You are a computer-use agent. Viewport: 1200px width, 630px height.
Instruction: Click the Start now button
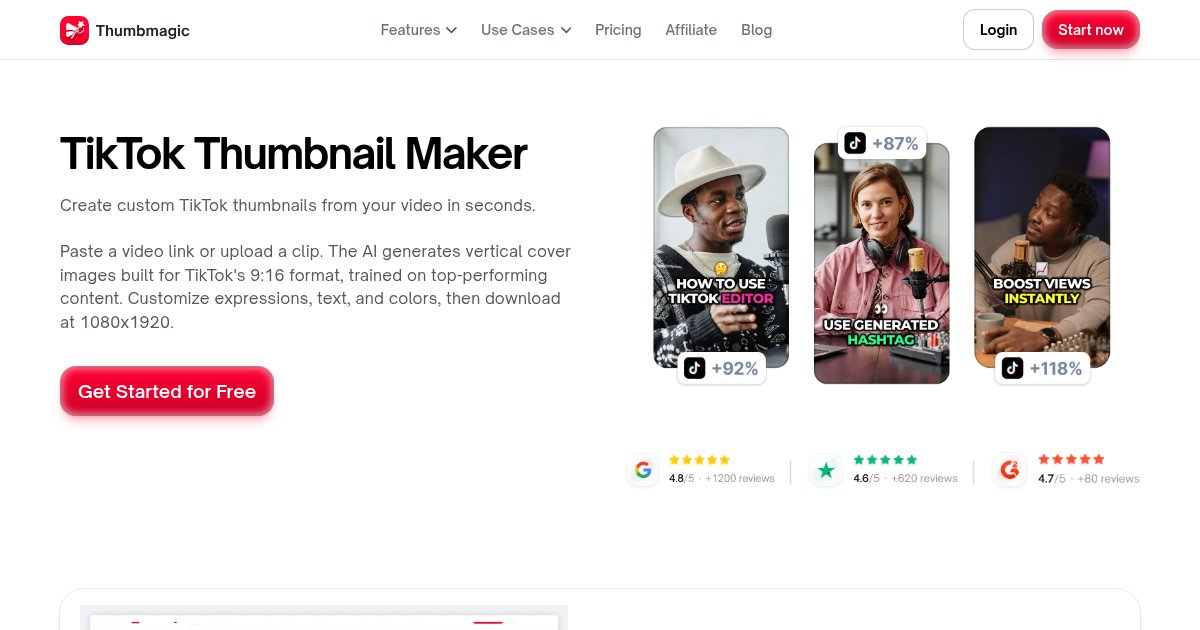coord(1091,30)
